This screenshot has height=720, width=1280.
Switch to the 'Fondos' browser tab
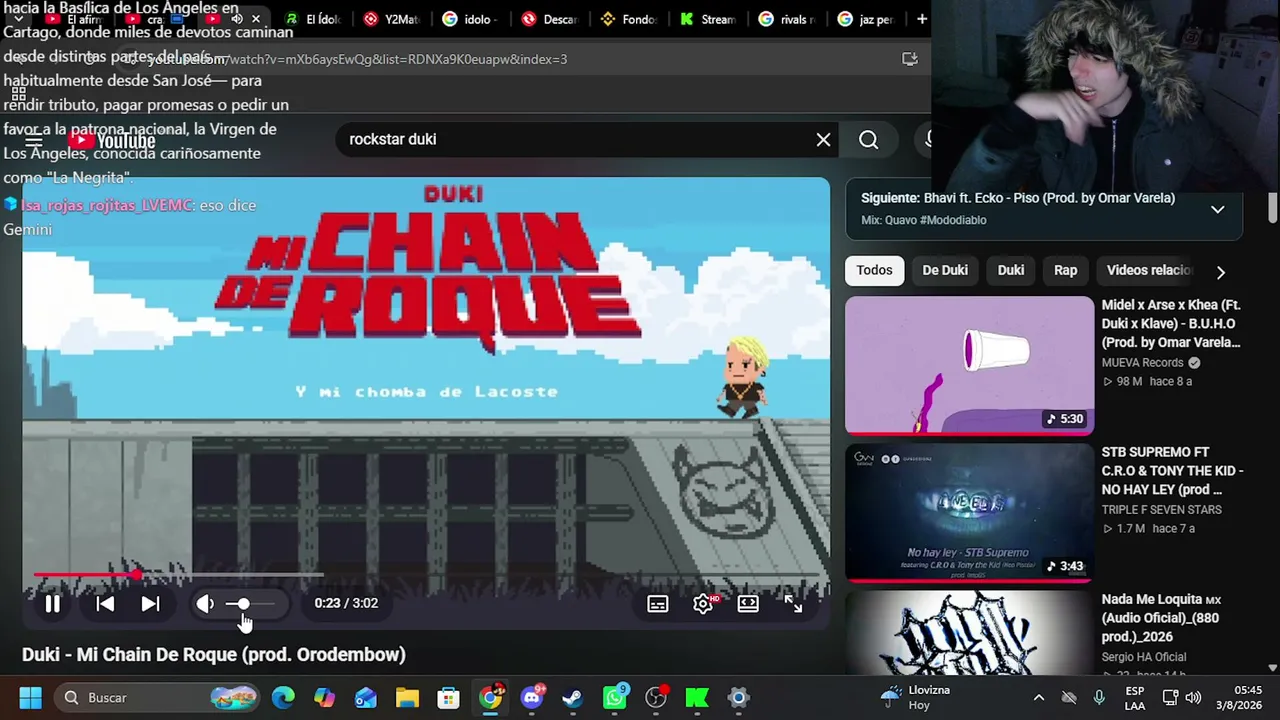[x=629, y=19]
